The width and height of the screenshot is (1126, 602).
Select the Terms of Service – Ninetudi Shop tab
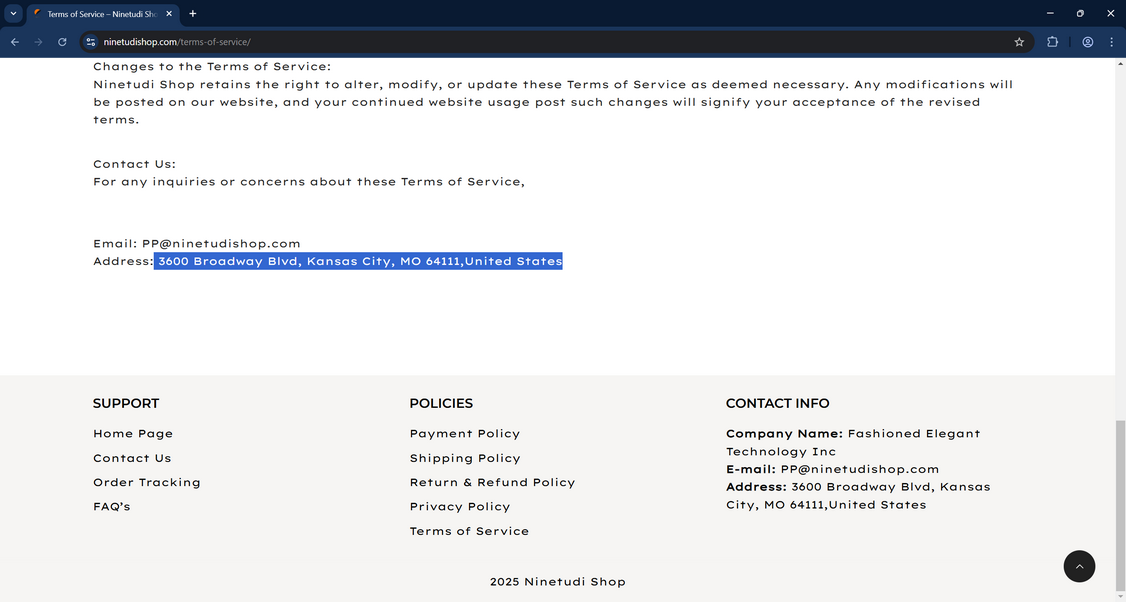103,14
